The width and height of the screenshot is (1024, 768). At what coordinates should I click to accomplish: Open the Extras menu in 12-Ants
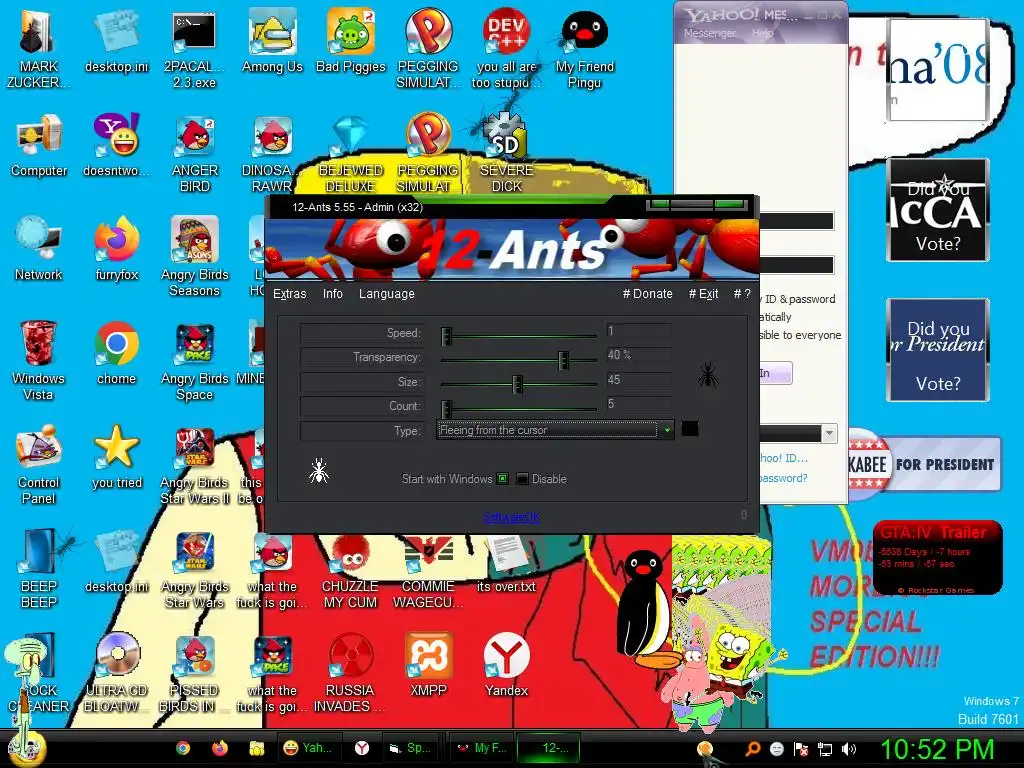[289, 294]
